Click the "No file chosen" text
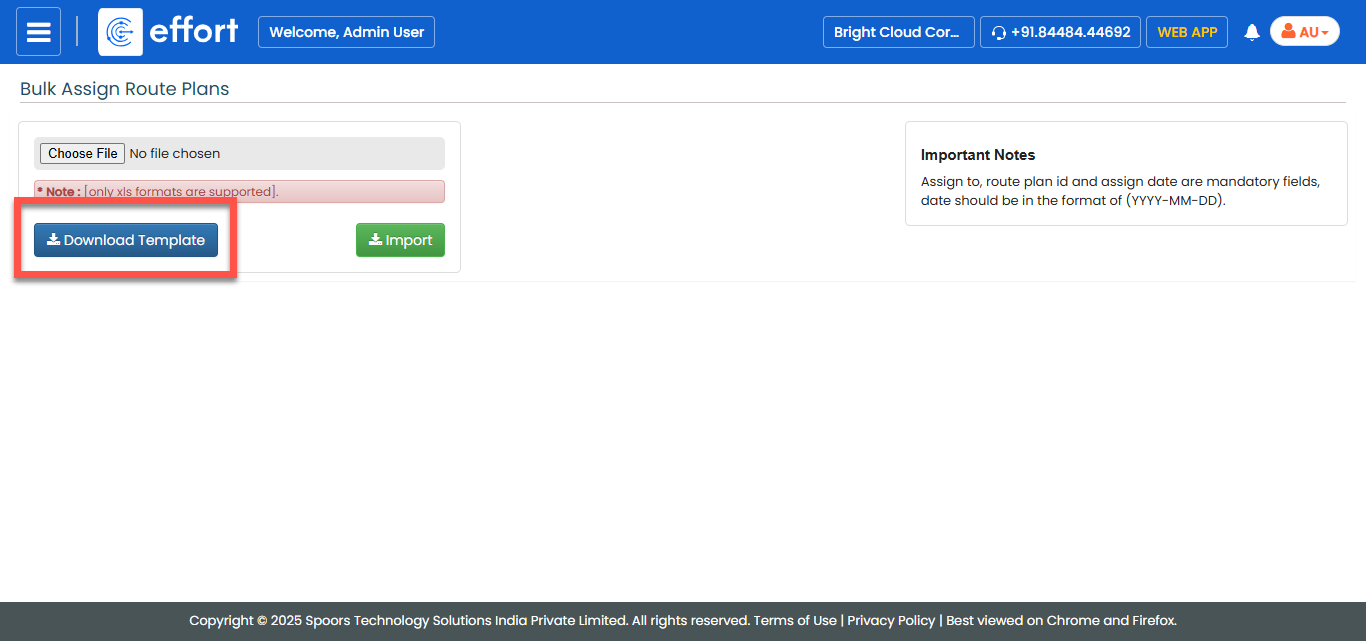This screenshot has height=641, width=1366. [175, 153]
